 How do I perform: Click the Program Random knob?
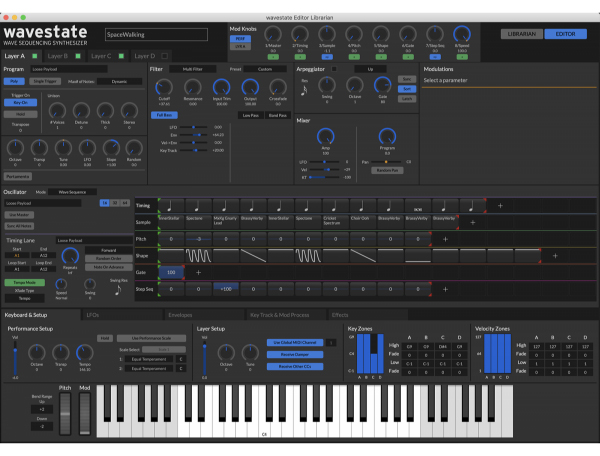coord(134,148)
